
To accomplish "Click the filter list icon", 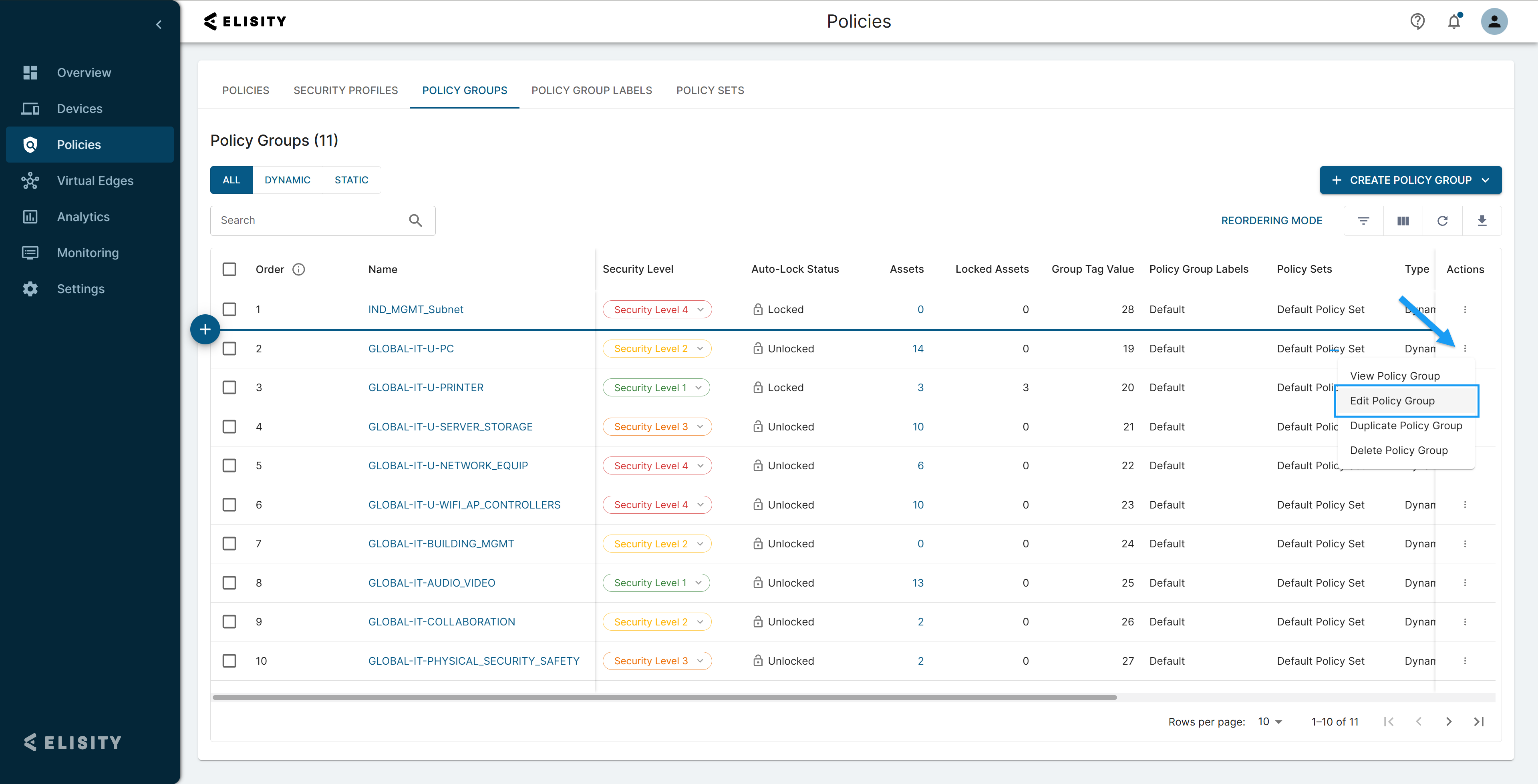I will [x=1363, y=221].
